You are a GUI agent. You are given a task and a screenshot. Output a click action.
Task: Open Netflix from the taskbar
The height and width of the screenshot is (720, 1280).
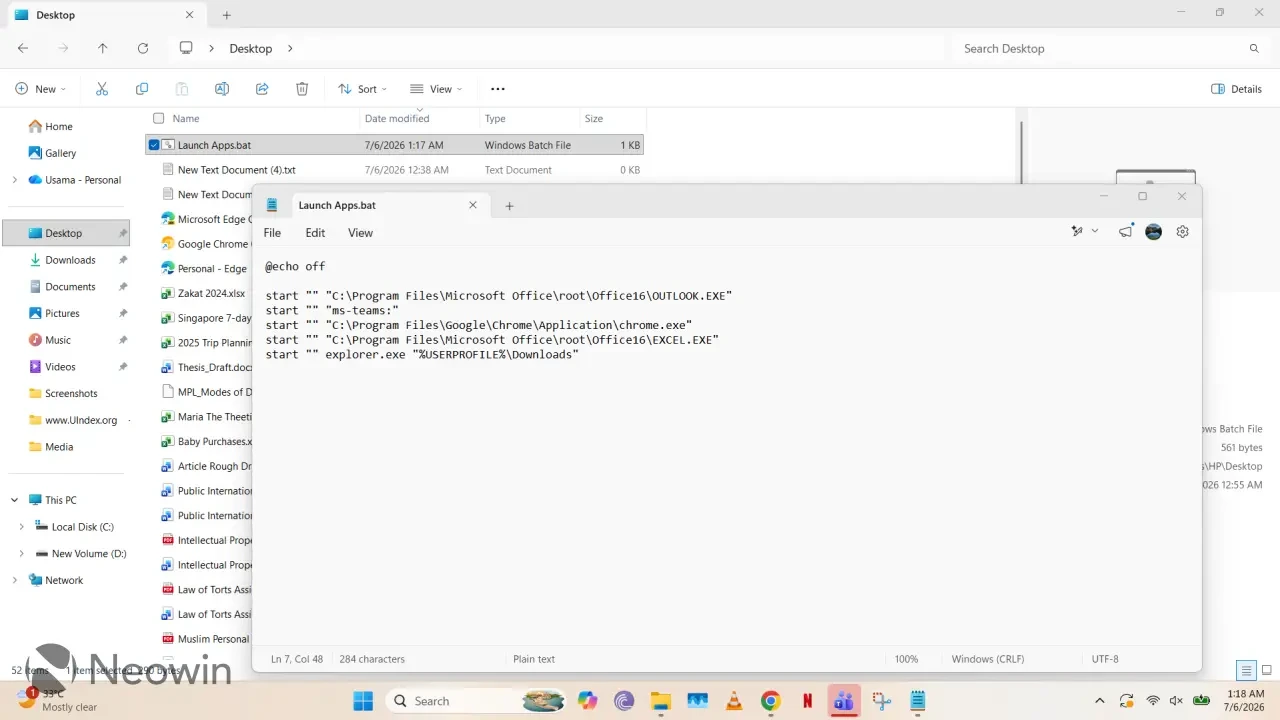pyautogui.click(x=807, y=701)
